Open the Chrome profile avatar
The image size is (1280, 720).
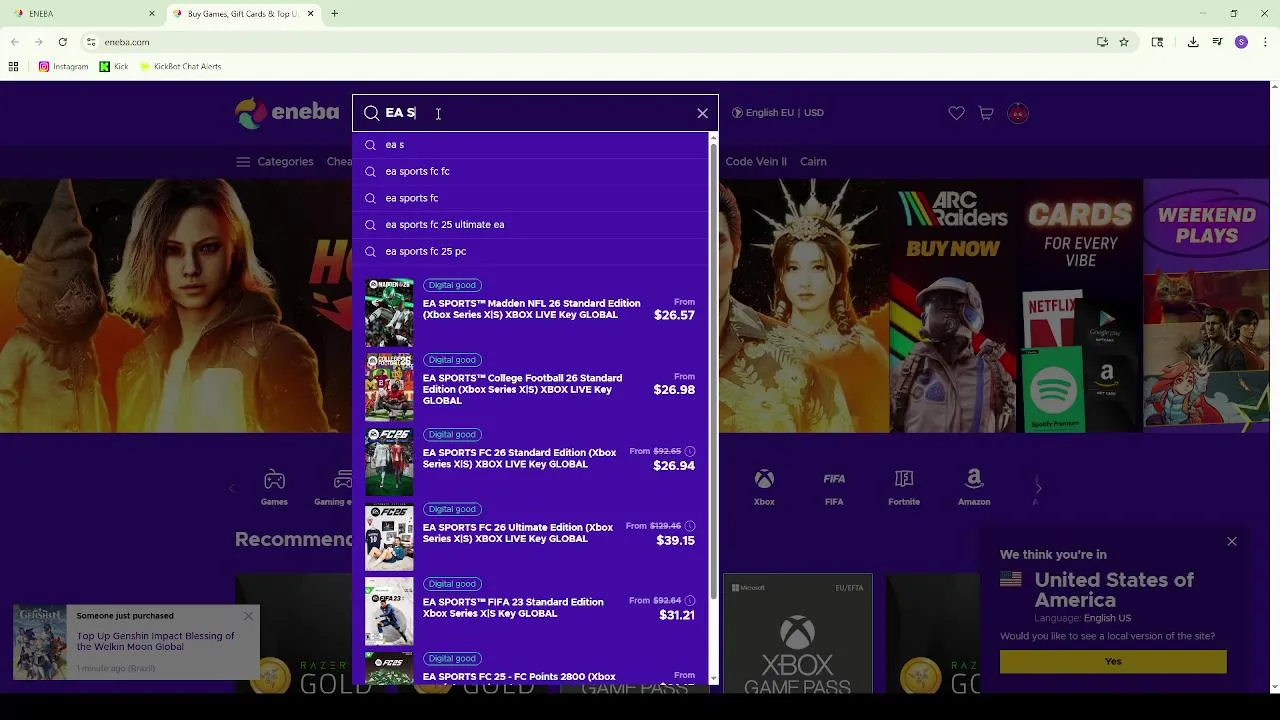(1241, 42)
